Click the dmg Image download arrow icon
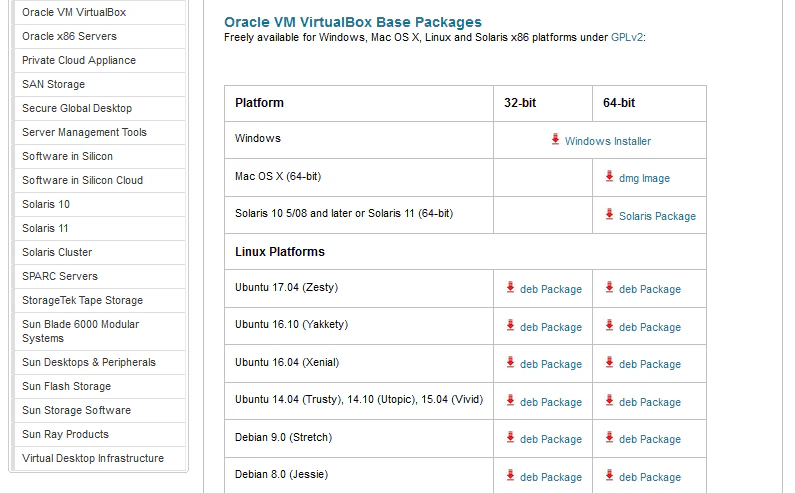Image resolution: width=795 pixels, height=493 pixels. [609, 176]
